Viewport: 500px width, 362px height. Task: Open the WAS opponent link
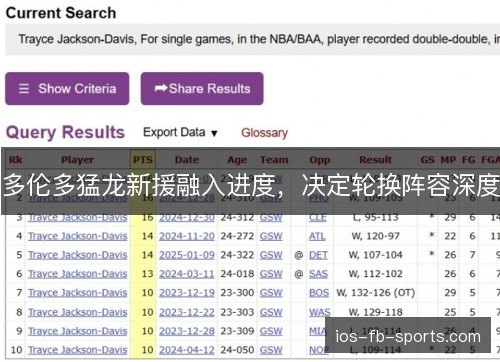pyautogui.click(x=319, y=312)
